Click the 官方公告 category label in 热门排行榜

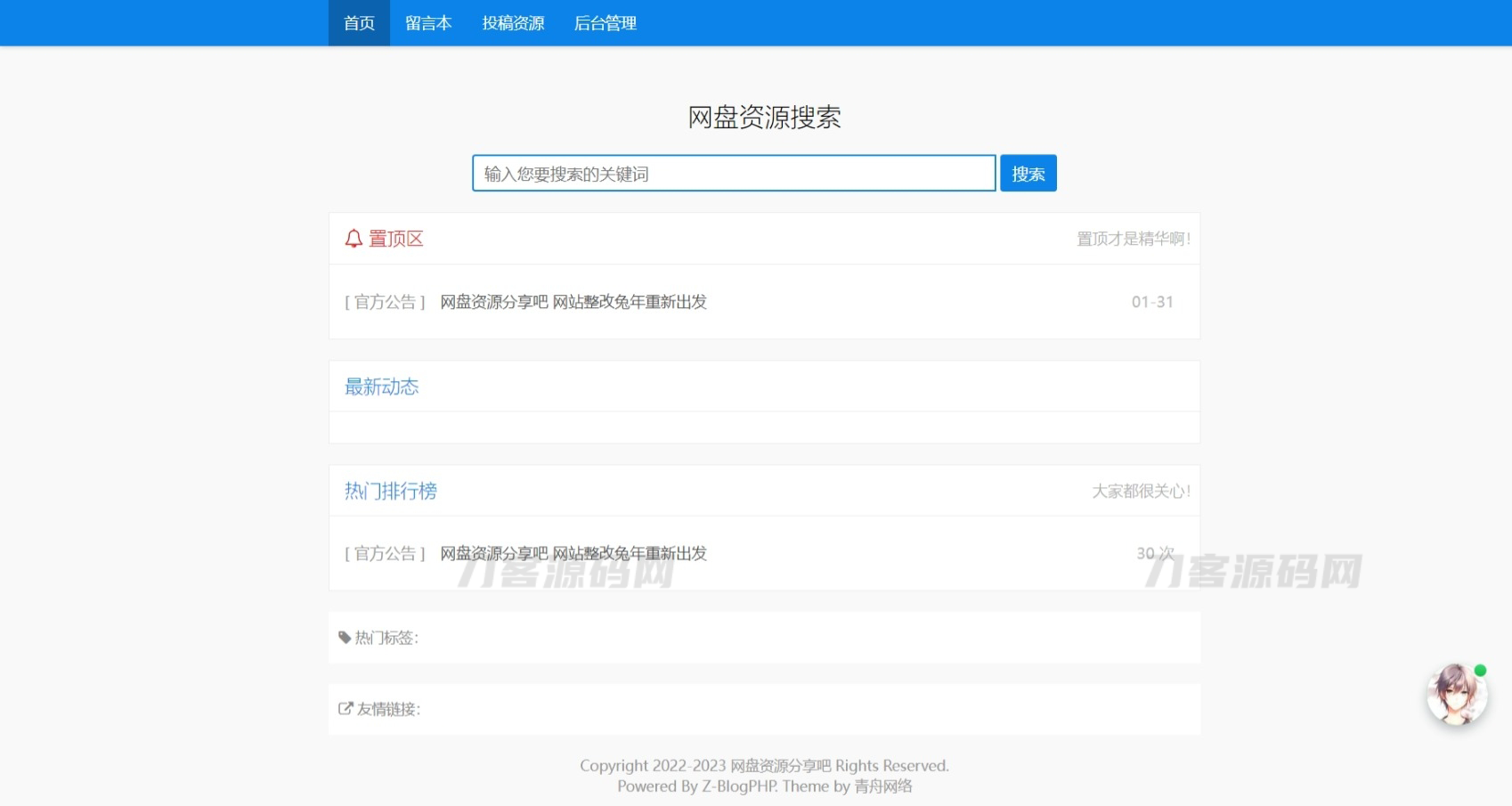pos(385,552)
